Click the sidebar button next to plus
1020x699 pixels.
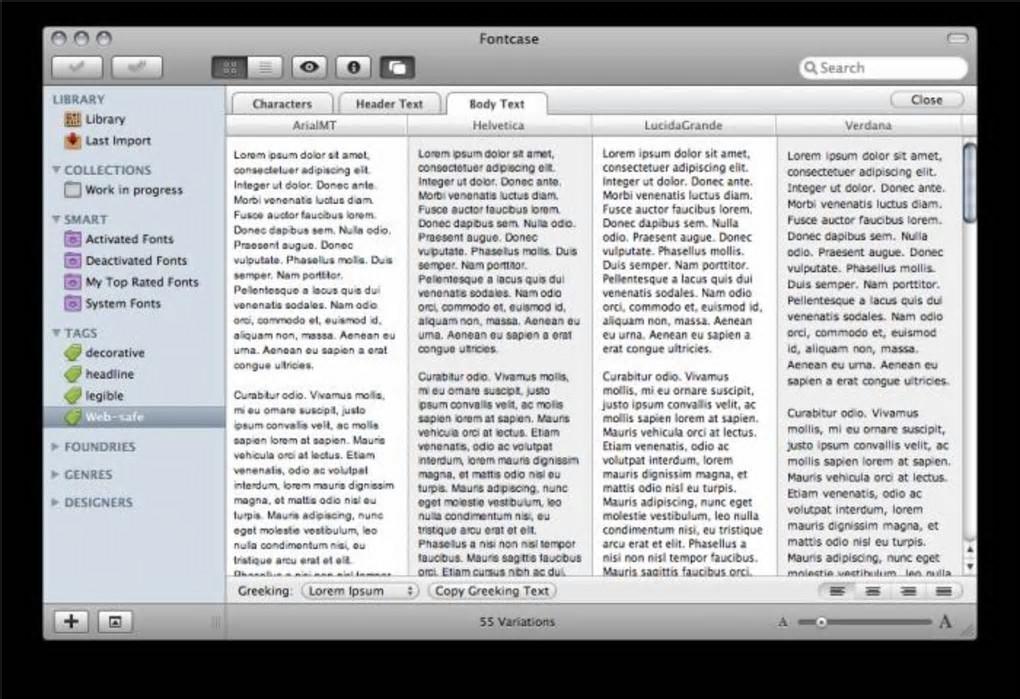coord(115,622)
